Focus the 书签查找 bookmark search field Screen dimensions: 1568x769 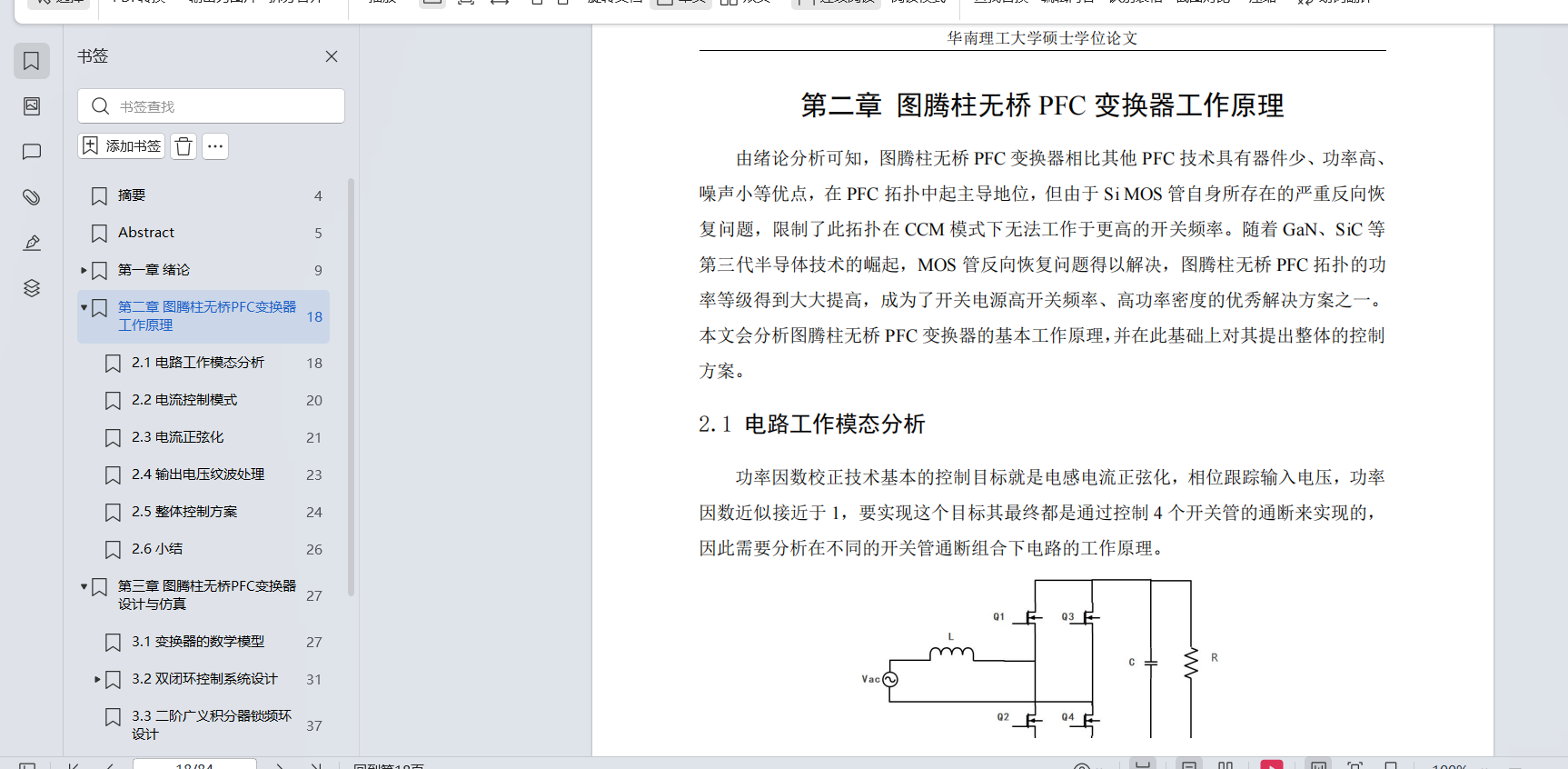211,106
